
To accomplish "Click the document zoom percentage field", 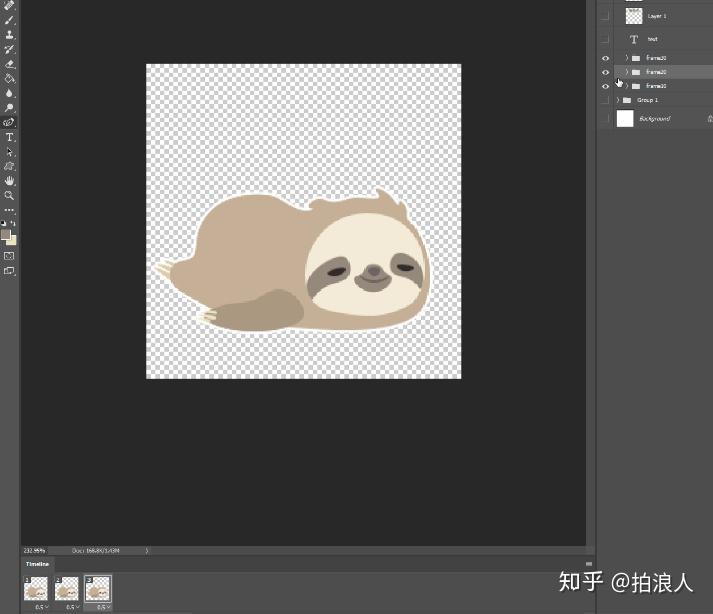I will (34, 550).
